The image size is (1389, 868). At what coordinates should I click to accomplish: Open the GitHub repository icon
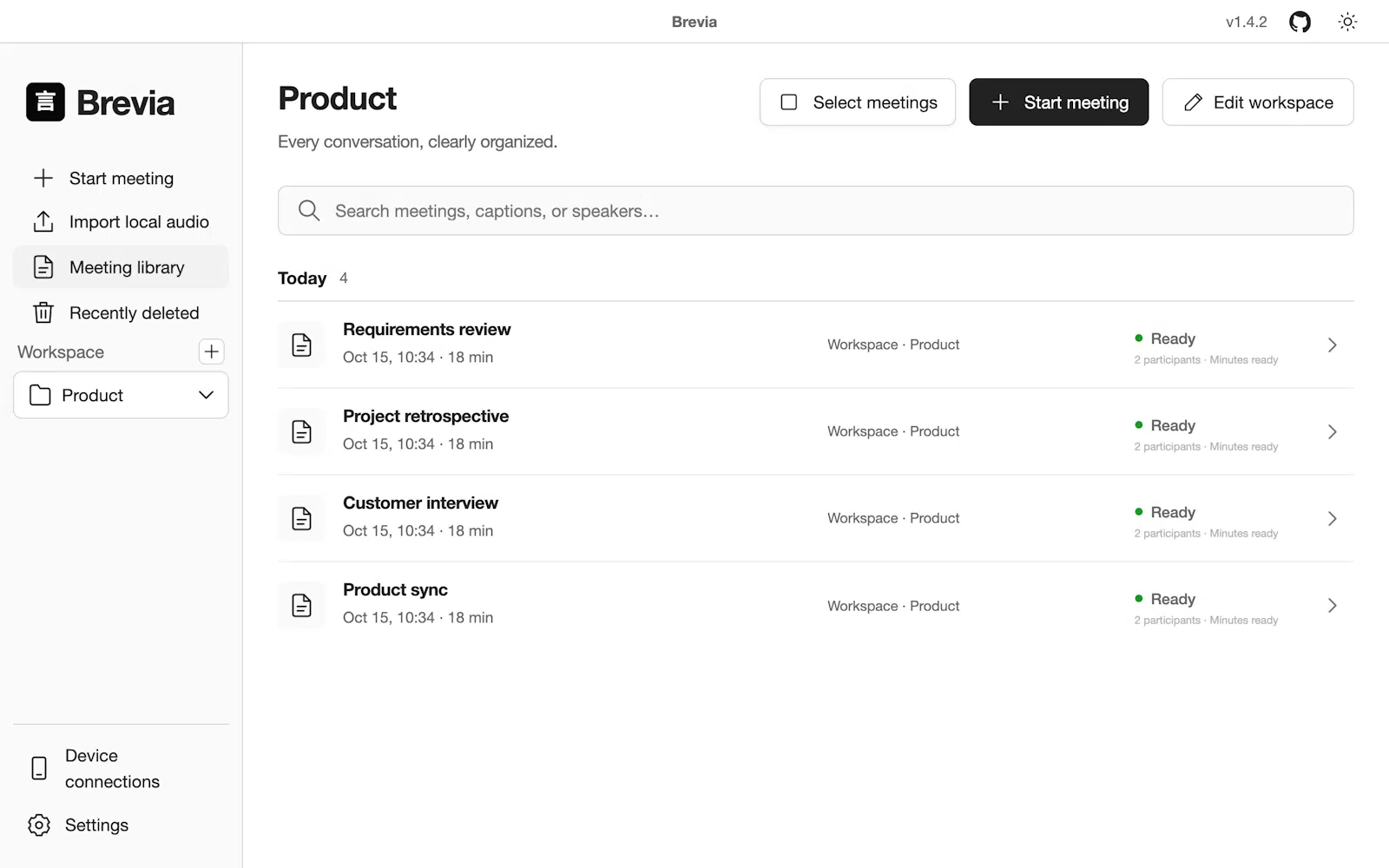(x=1300, y=22)
